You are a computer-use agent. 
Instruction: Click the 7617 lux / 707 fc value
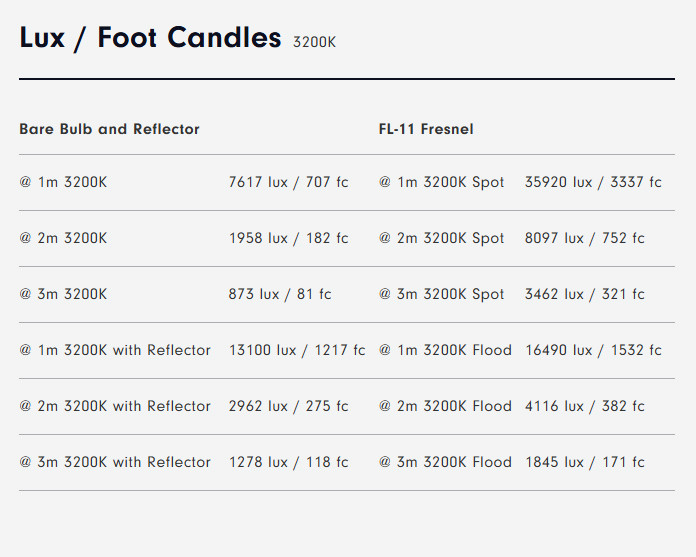pyautogui.click(x=289, y=182)
